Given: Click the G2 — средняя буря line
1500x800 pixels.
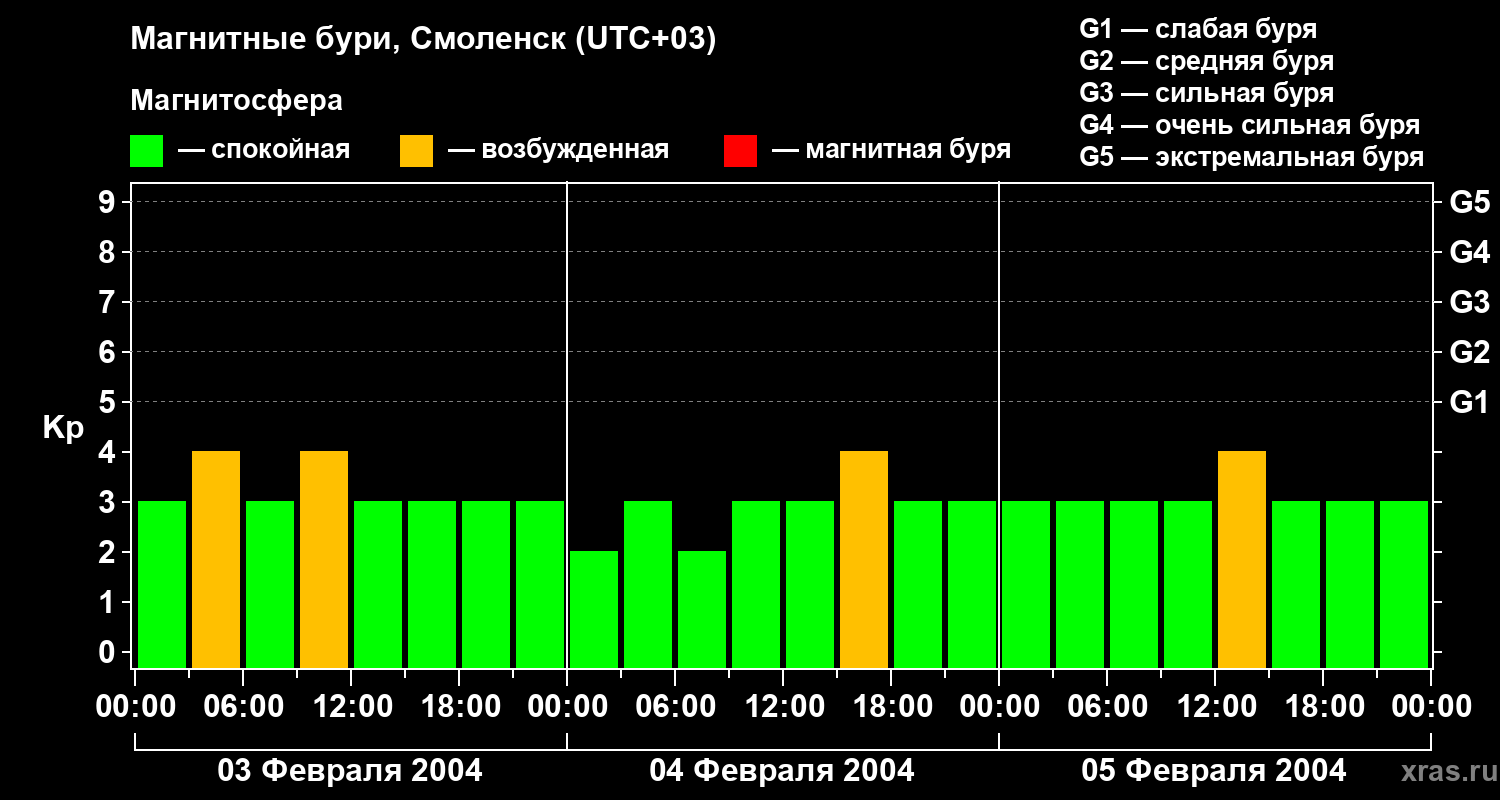Looking at the screenshot, I should [1207, 61].
